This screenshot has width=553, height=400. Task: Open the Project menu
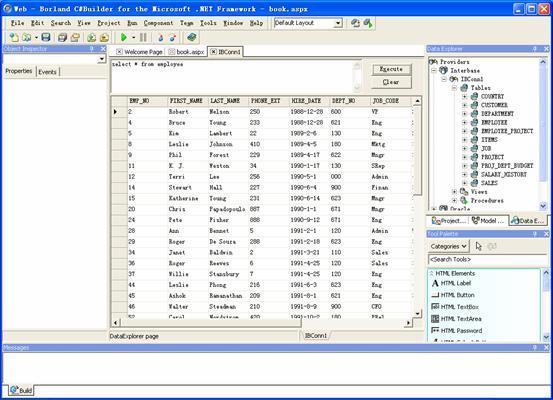(x=109, y=23)
